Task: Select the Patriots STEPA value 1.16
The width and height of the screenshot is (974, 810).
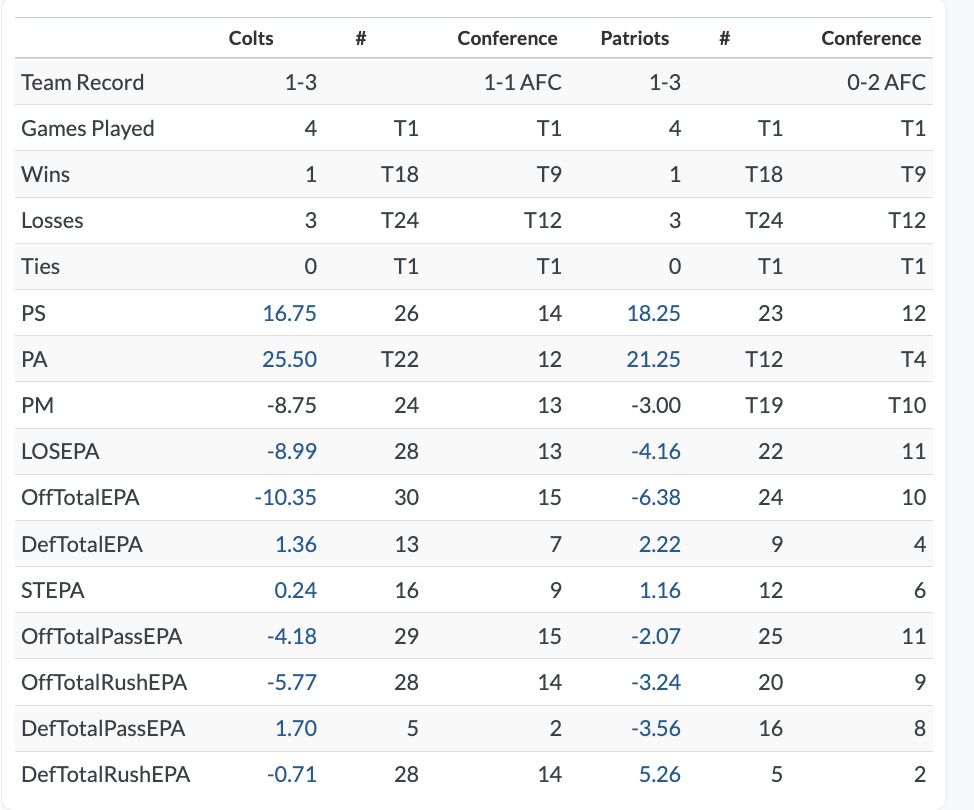Action: point(660,590)
